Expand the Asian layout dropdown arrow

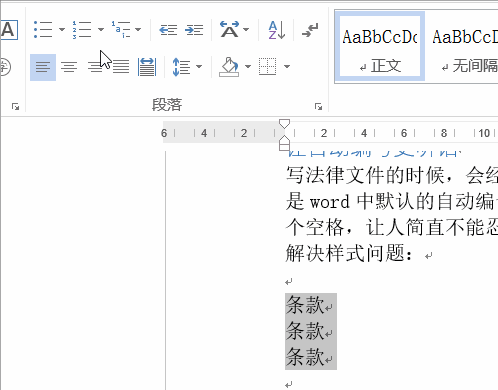246,30
